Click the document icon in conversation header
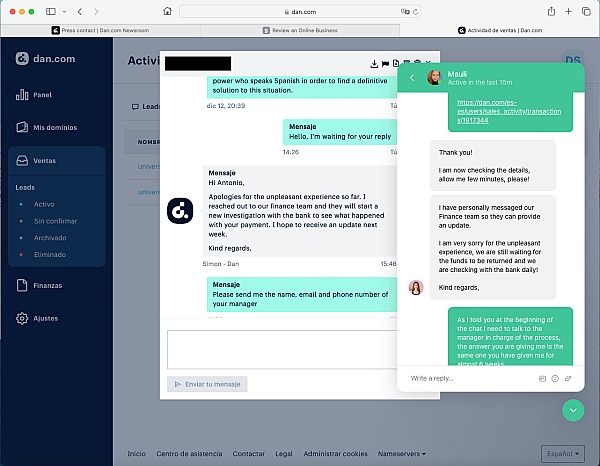This screenshot has height=466, width=600. pyautogui.click(x=396, y=64)
